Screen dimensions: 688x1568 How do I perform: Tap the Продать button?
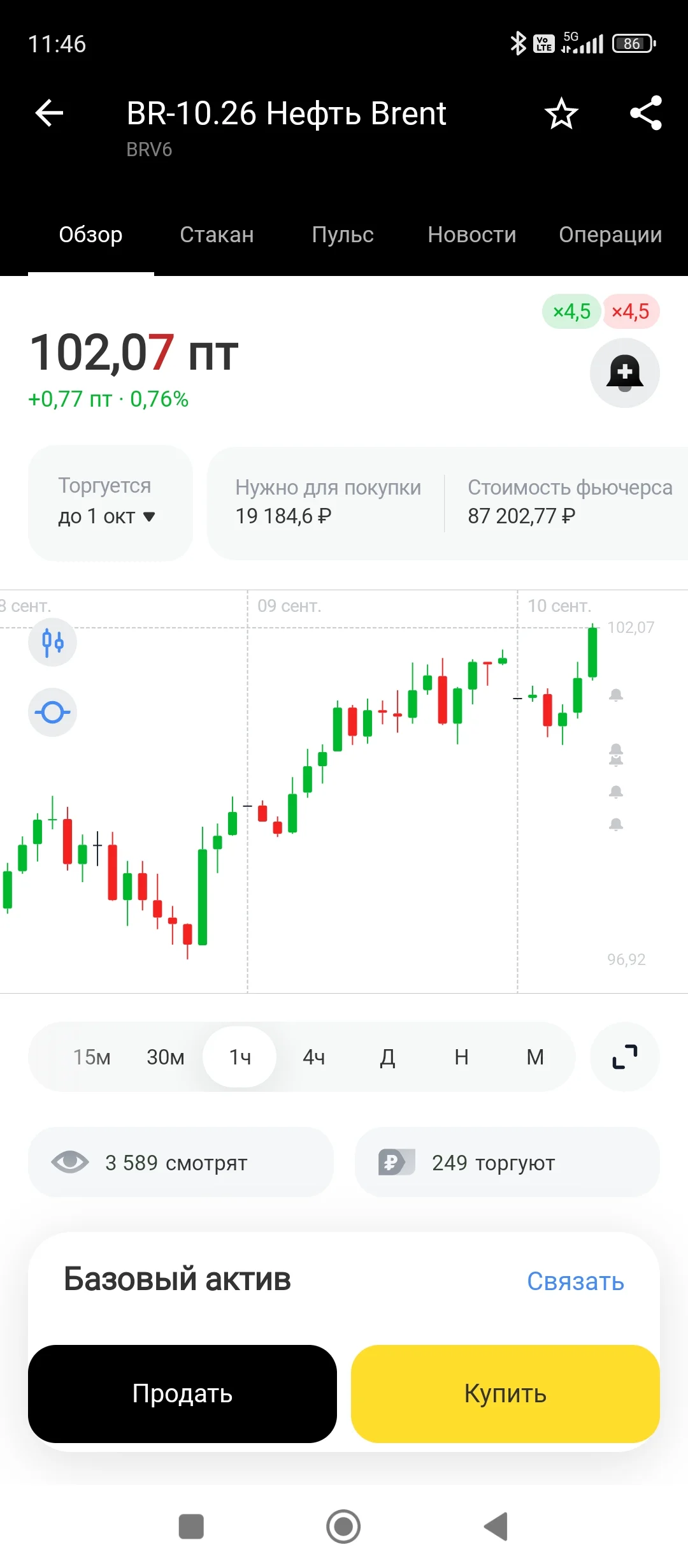(x=182, y=1394)
